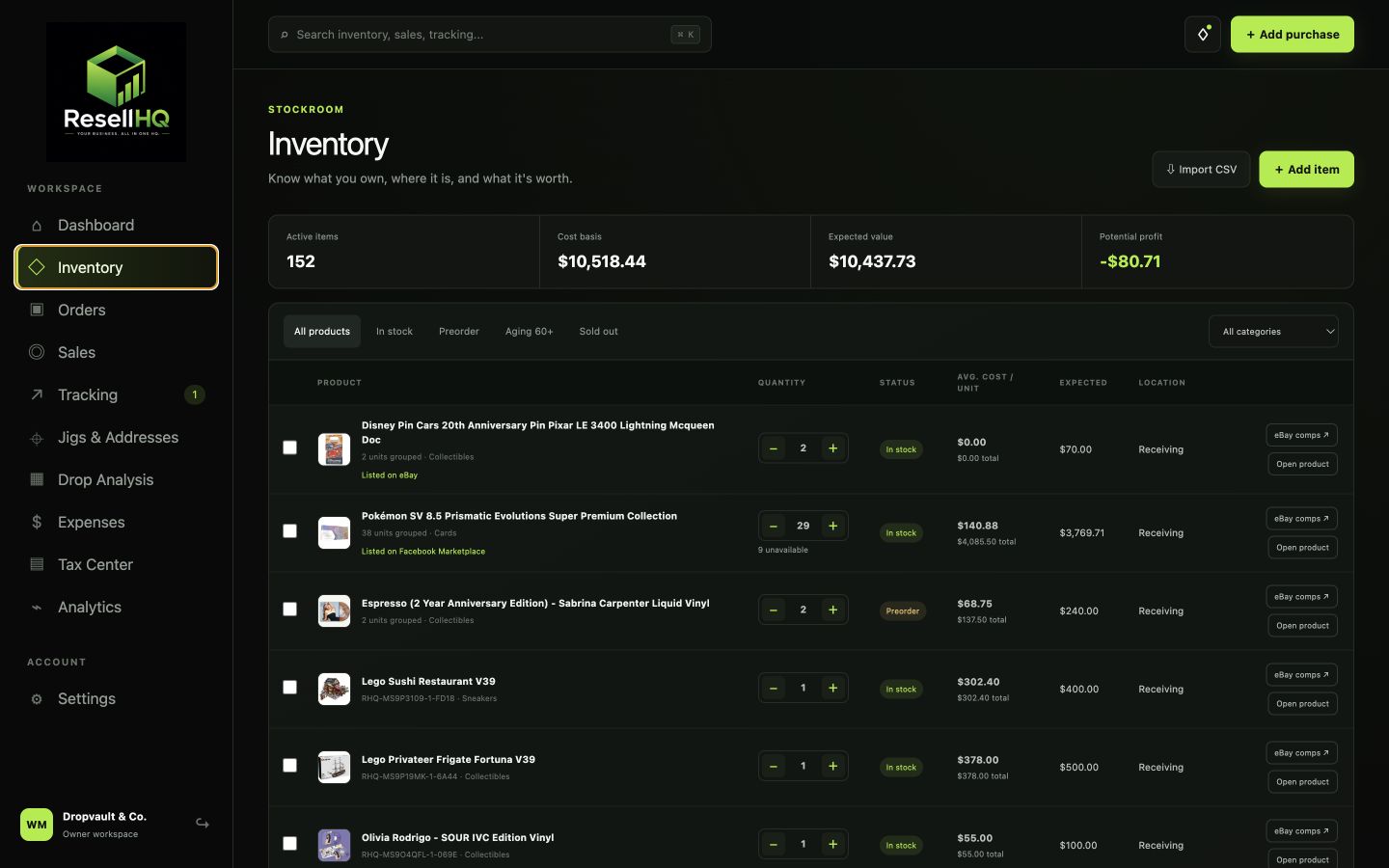This screenshot has height=868, width=1389.
Task: Increase quantity for Olivia Rodrigo SOUR vinyl
Action: pos(833,844)
